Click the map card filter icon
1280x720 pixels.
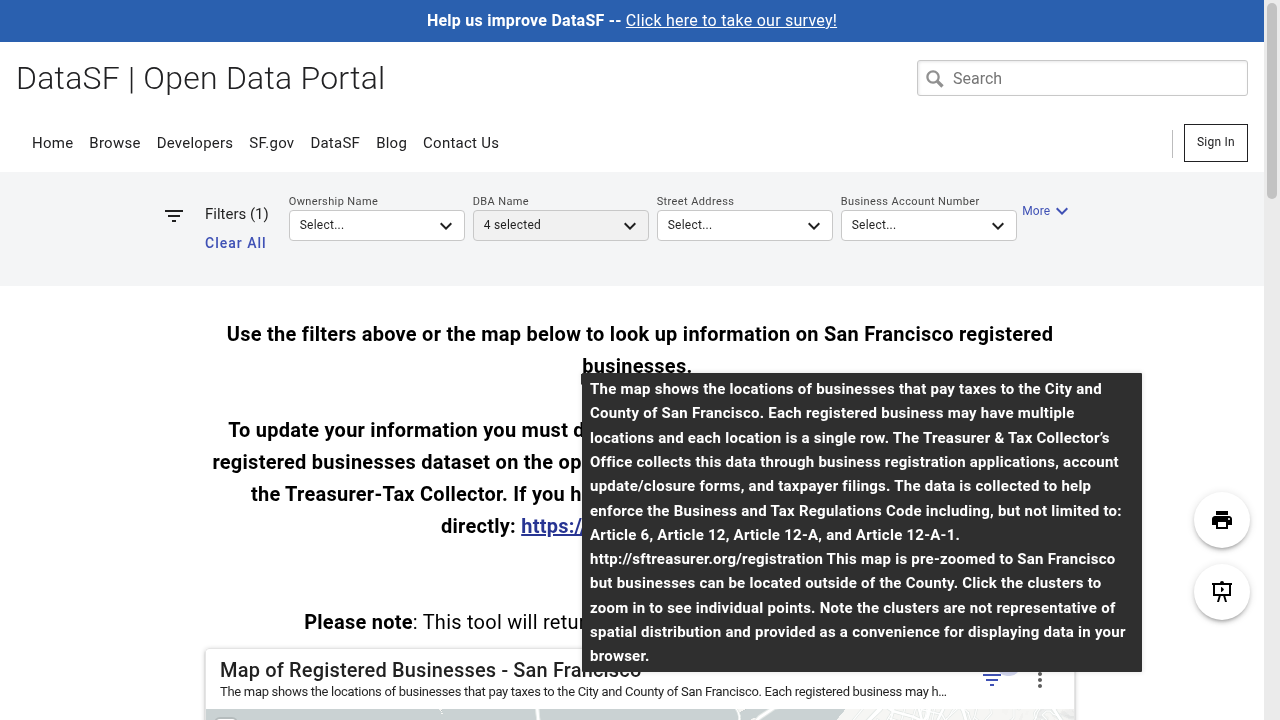(x=992, y=679)
